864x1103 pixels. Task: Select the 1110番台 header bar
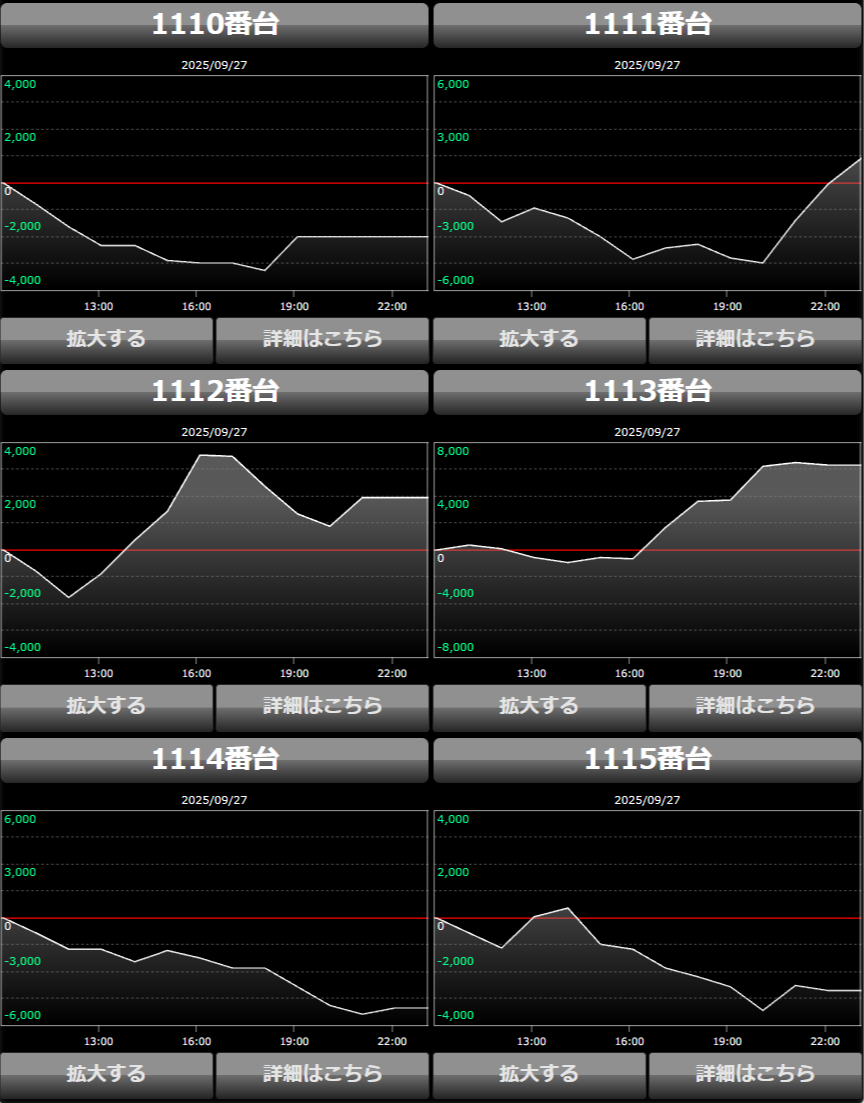tap(215, 25)
